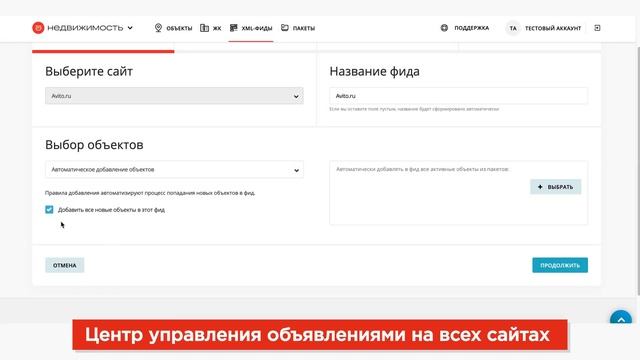Image resolution: width=640 pixels, height=360 pixels.
Task: Click the Отмена button
Action: click(64, 265)
